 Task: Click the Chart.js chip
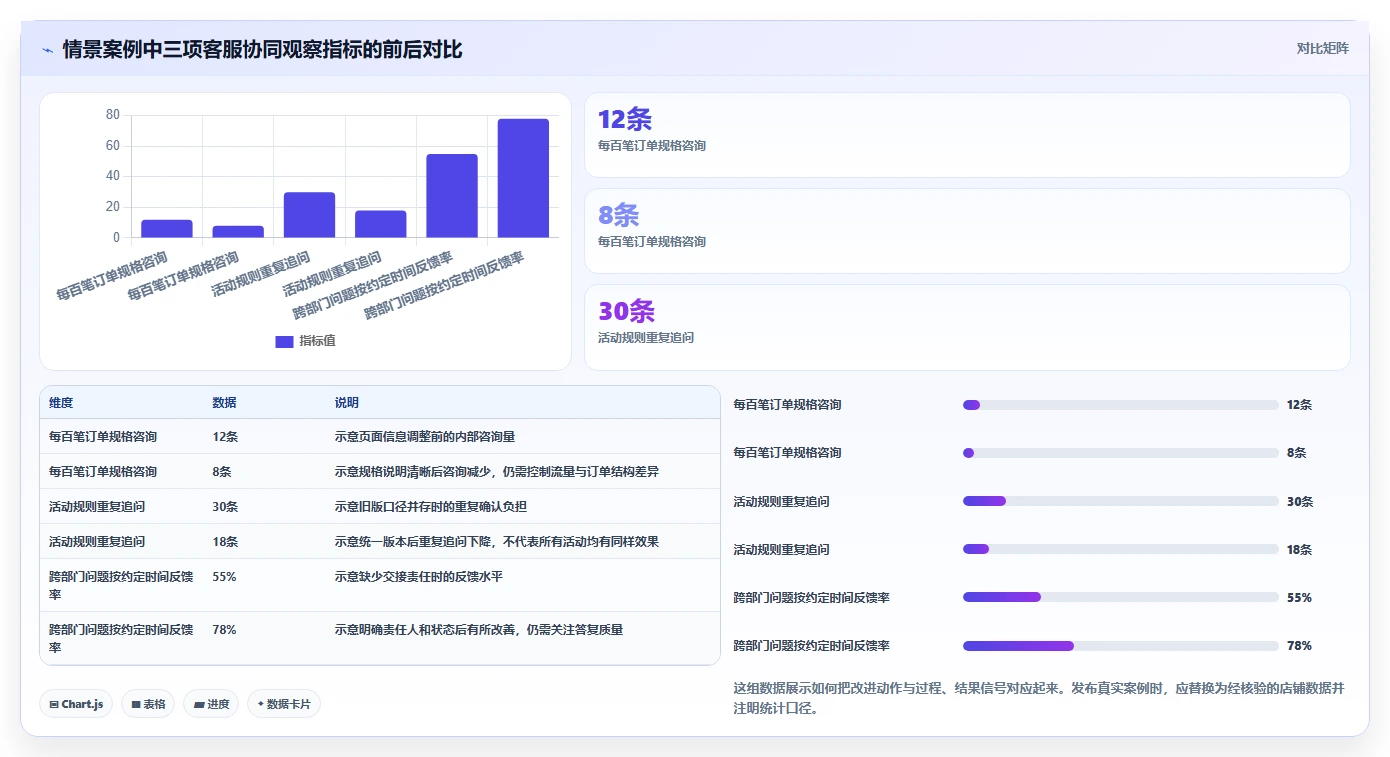point(77,704)
